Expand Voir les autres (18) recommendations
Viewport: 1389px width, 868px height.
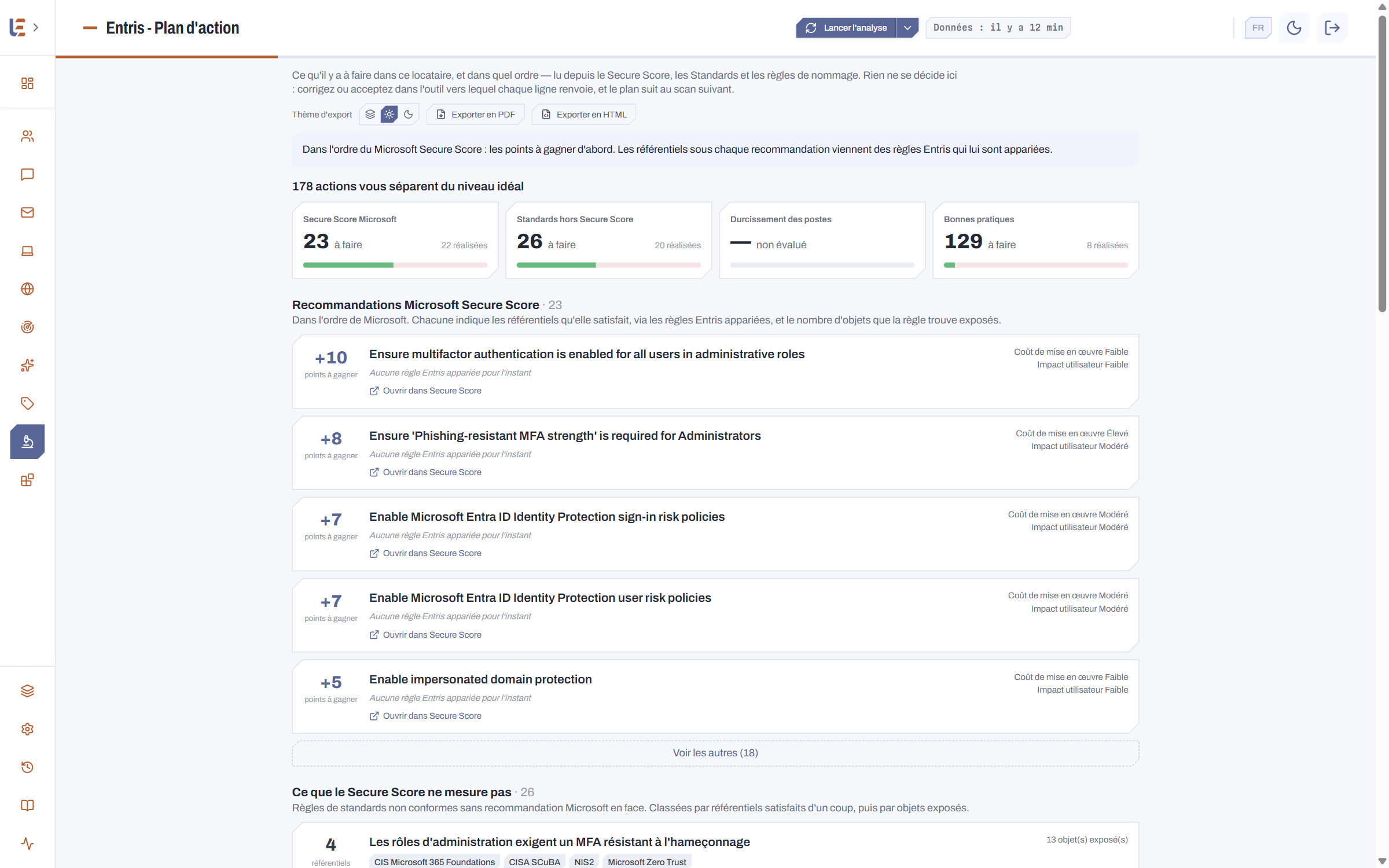[715, 753]
